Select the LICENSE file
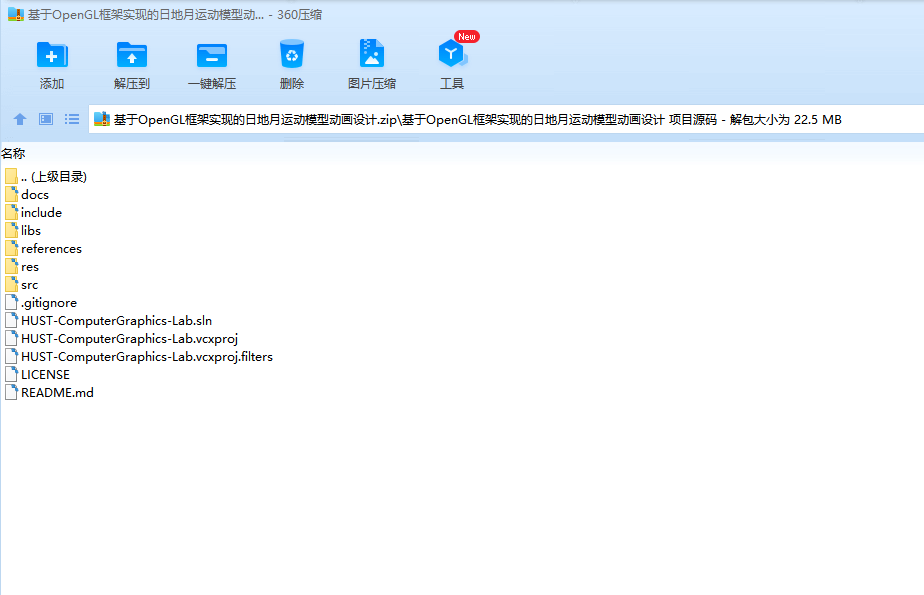The height and width of the screenshot is (595, 924). pyautogui.click(x=37, y=375)
